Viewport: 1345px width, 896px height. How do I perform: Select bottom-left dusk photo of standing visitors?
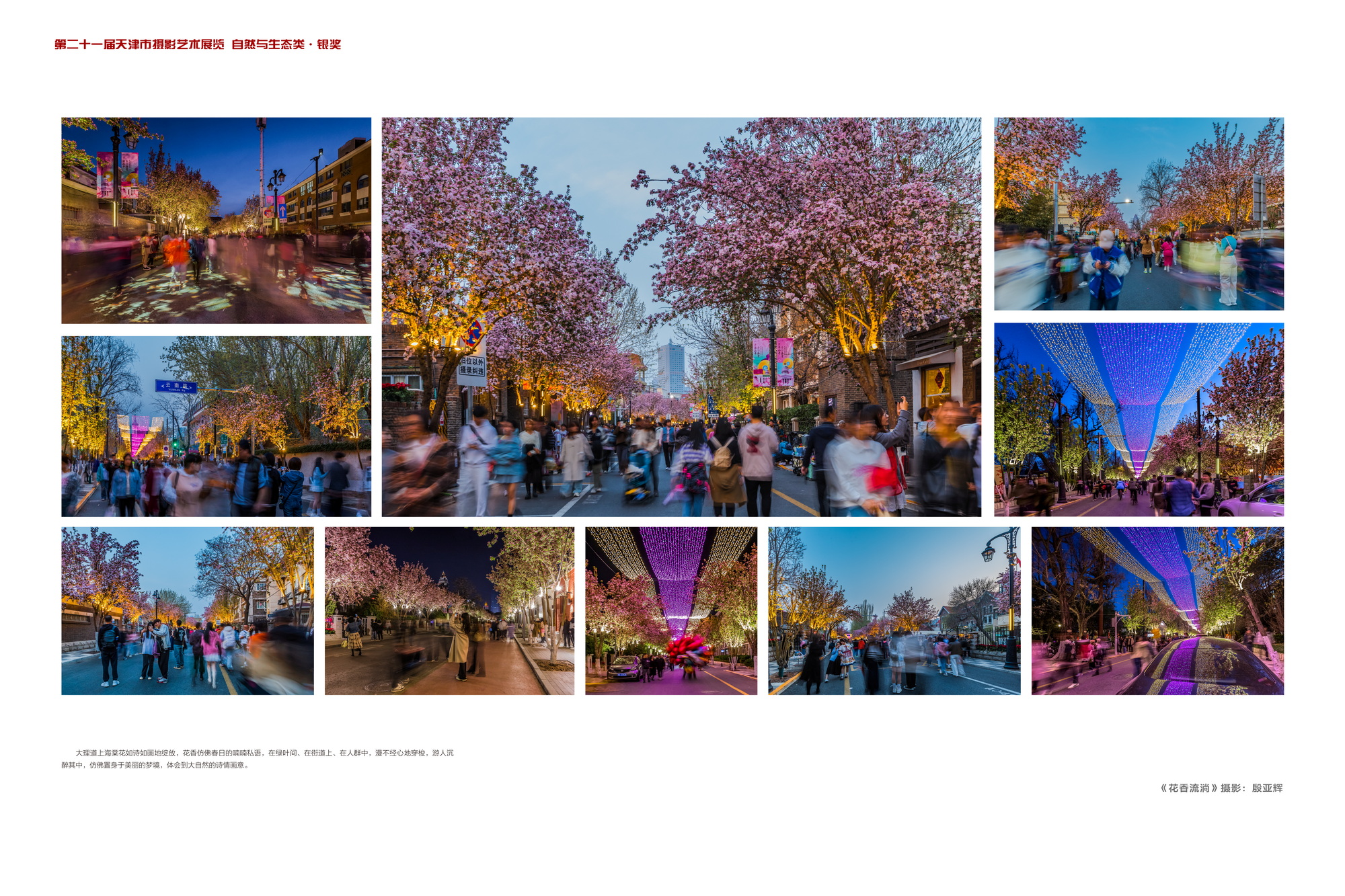point(187,610)
